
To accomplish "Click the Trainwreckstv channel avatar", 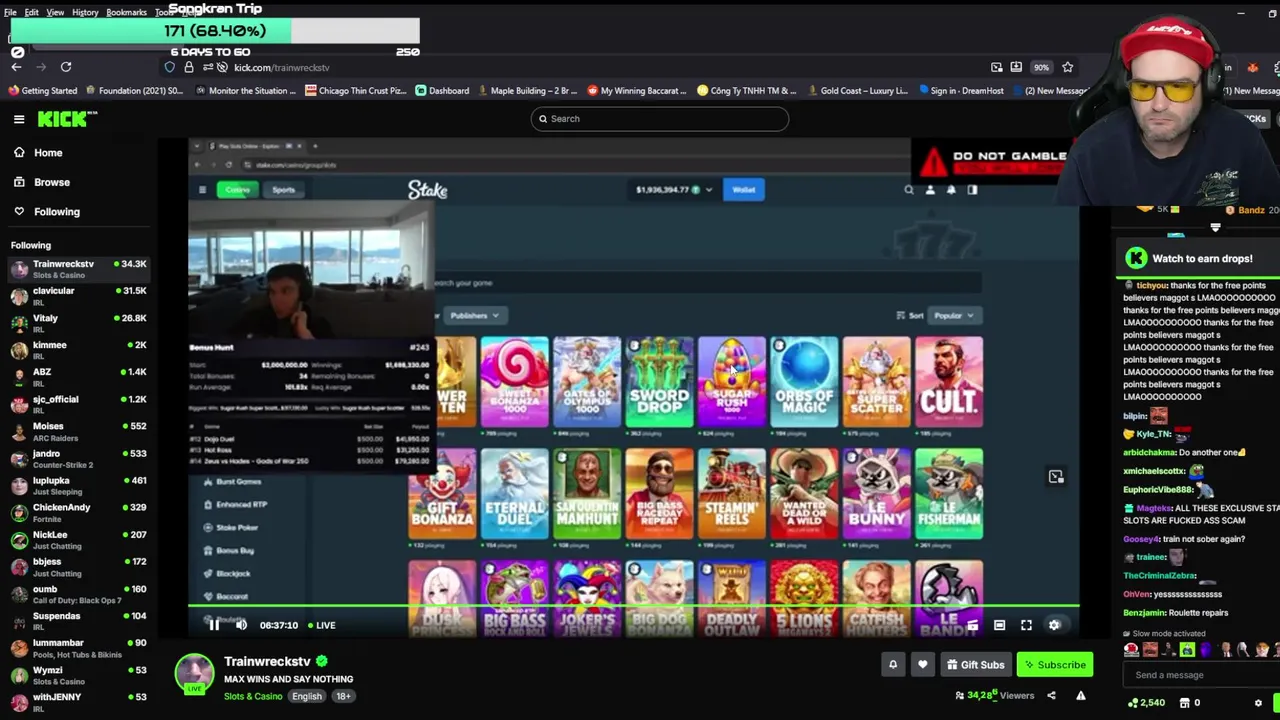I will pyautogui.click(x=194, y=673).
